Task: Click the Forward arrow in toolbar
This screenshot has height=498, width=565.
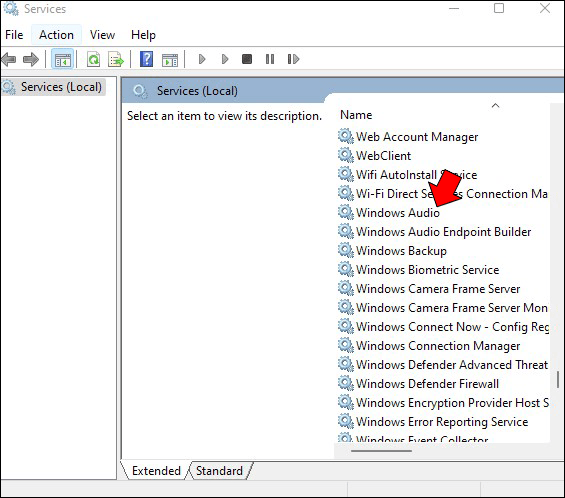Action: pos(31,59)
